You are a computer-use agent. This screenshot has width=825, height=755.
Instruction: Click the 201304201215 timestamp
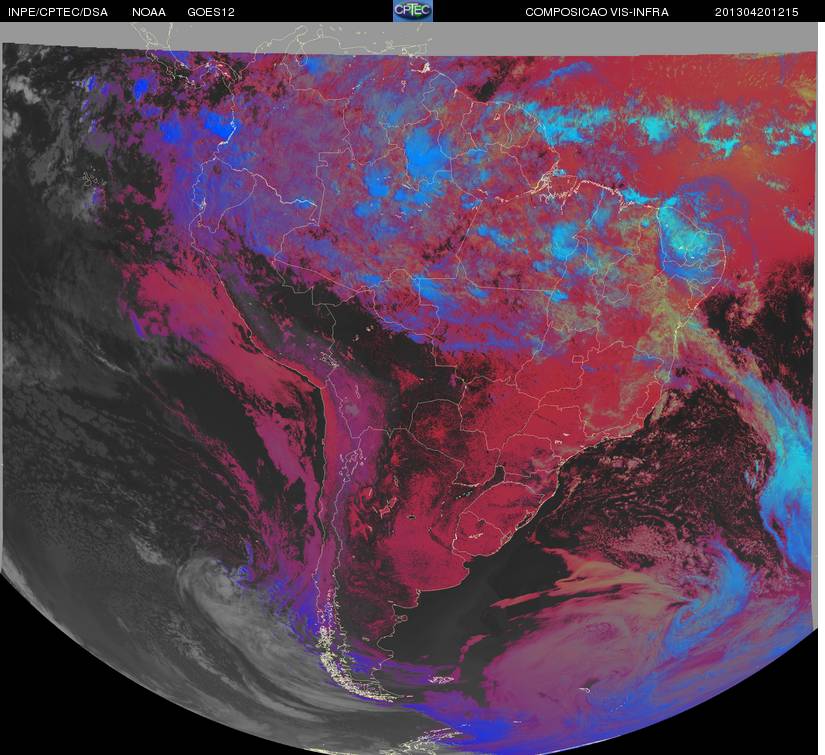point(756,12)
